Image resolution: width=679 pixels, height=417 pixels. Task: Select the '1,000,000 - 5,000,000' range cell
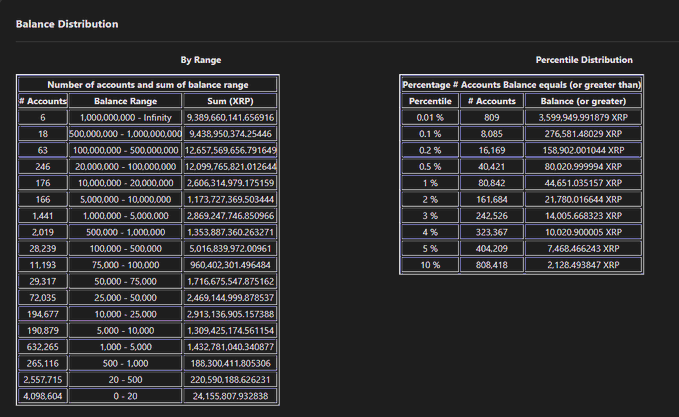(x=125, y=216)
